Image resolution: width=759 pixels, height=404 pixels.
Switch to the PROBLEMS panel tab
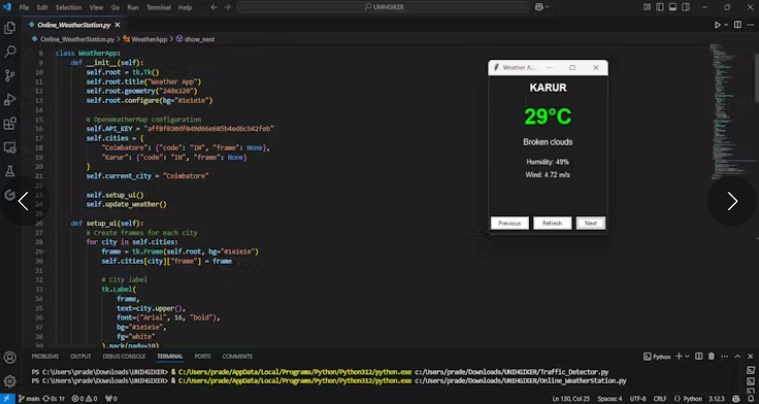tap(45, 356)
